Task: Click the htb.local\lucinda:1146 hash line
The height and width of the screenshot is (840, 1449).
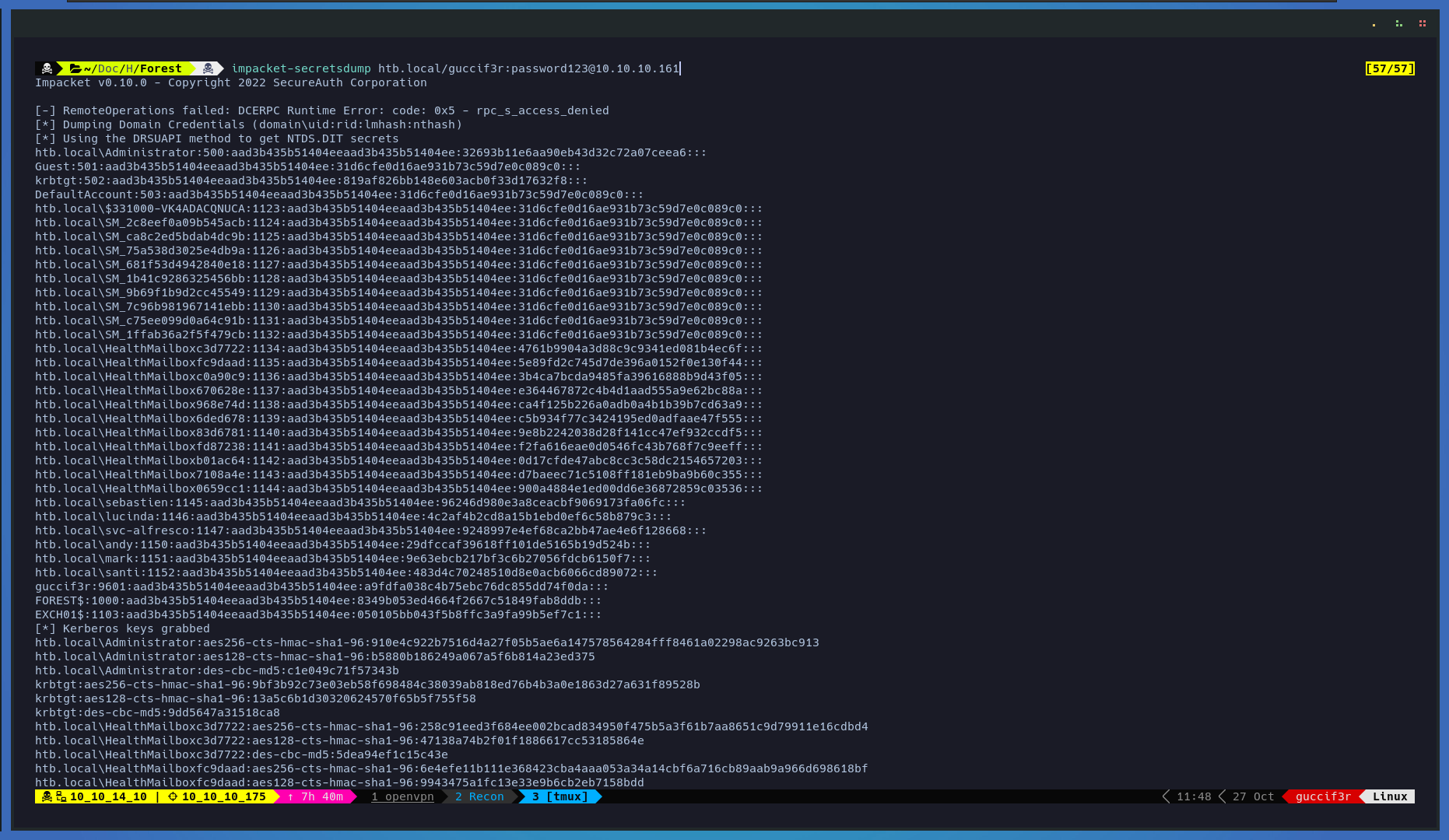Action: (353, 516)
